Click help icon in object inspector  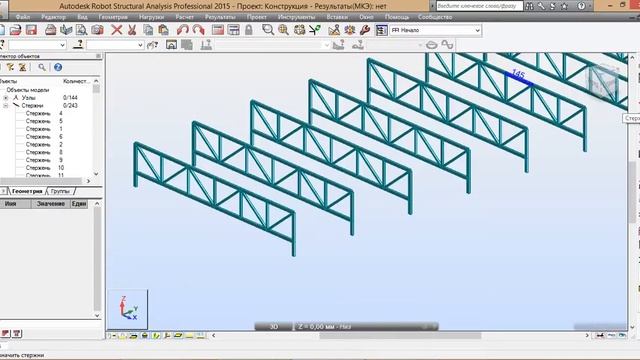tap(58, 67)
